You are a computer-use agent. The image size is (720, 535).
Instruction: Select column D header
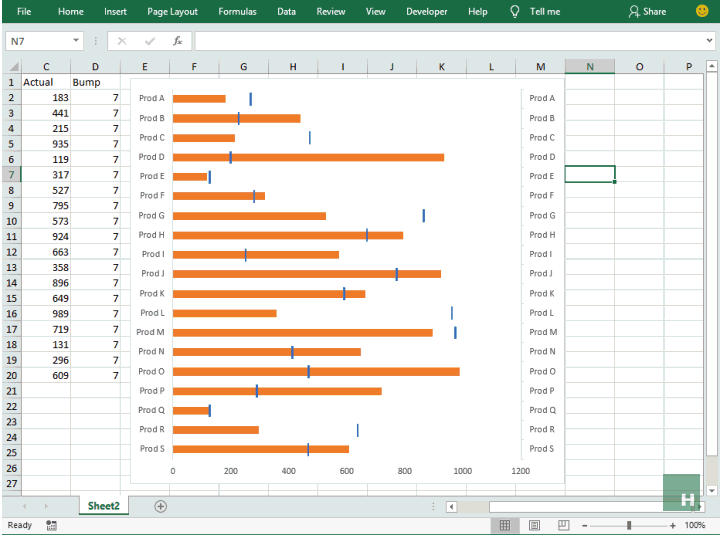95,67
